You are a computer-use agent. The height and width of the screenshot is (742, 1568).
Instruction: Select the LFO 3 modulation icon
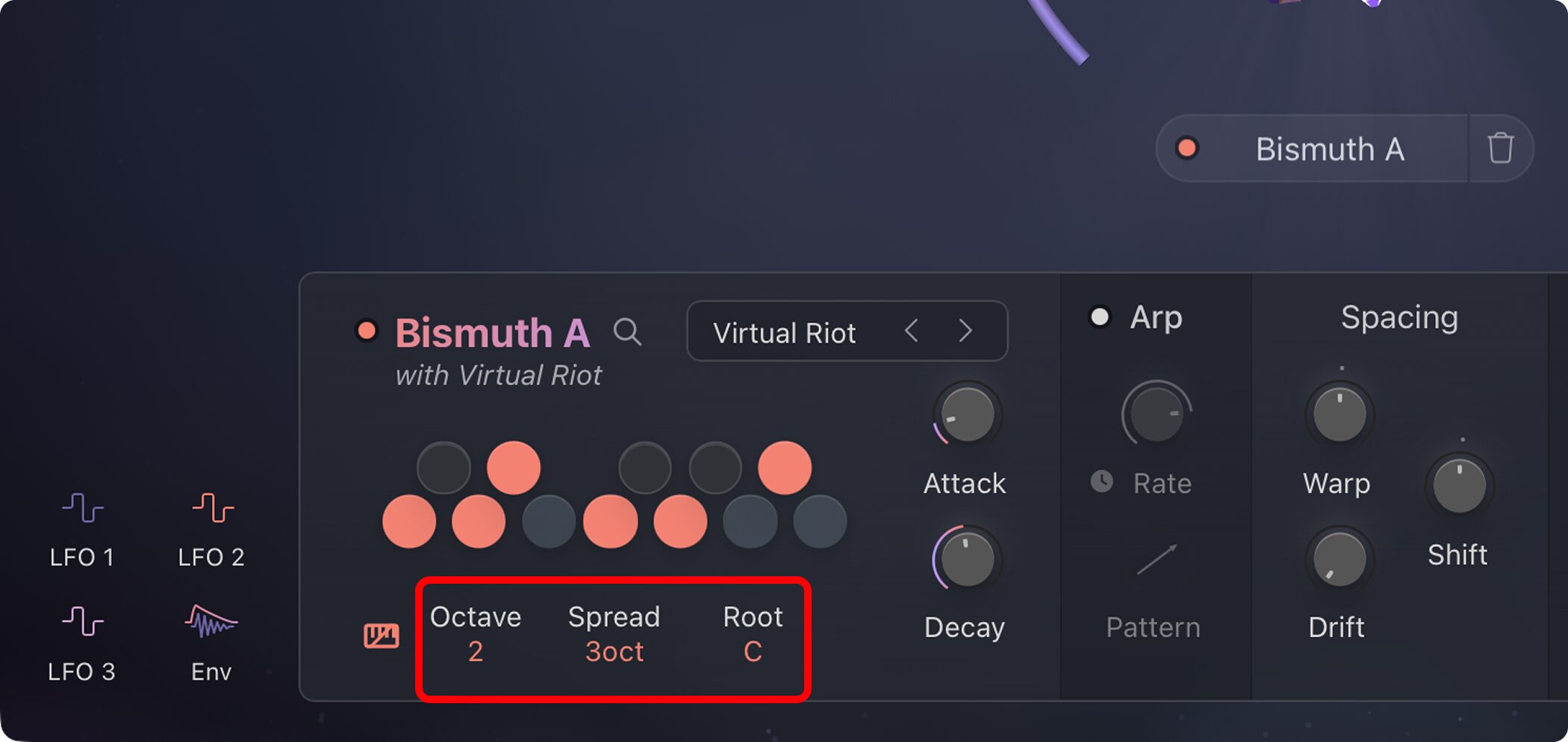82,621
